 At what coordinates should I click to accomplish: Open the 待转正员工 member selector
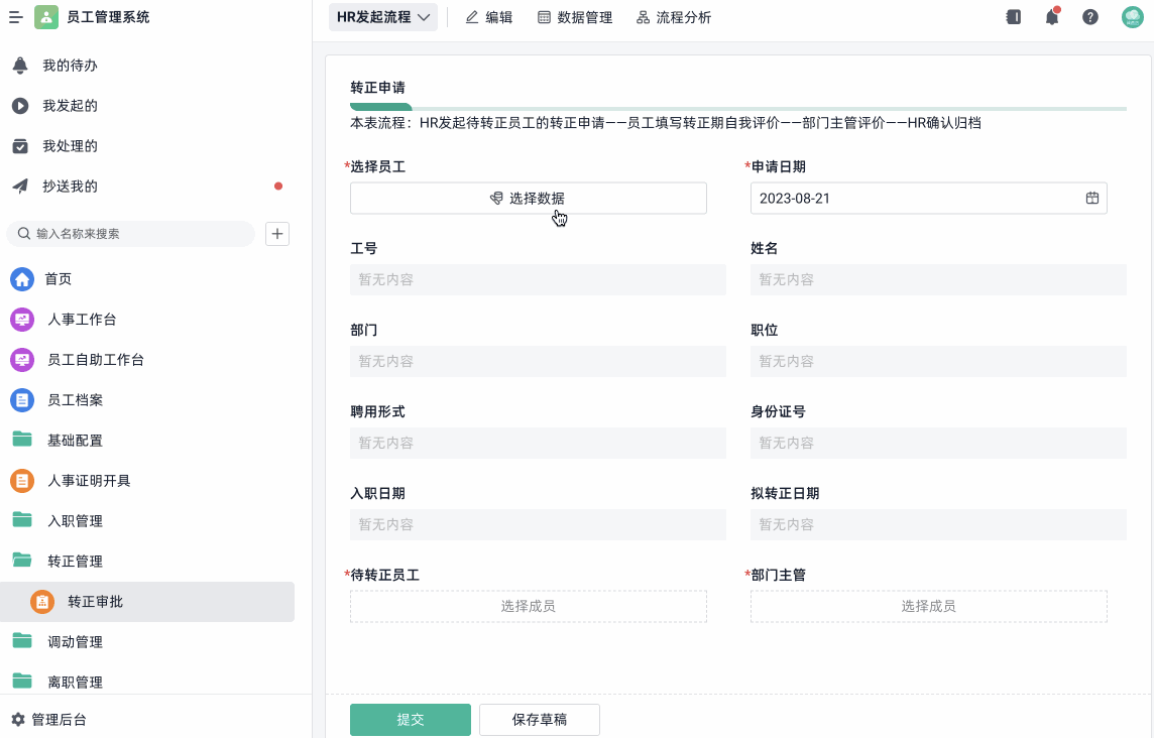pyautogui.click(x=528, y=606)
